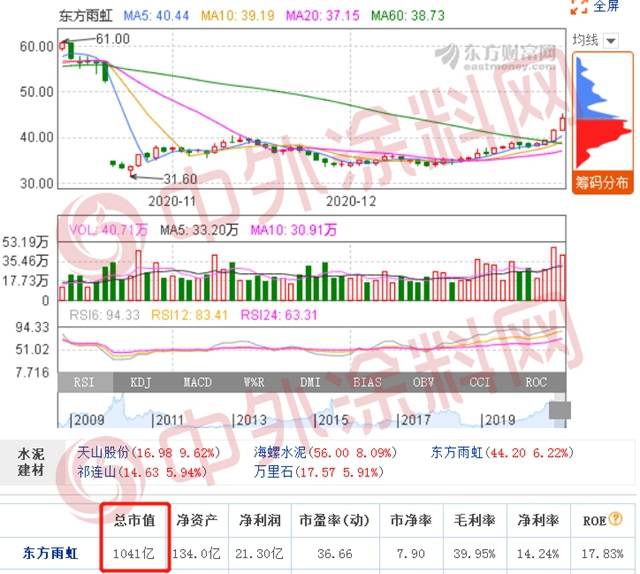Switch to the BIAS indicator tab
The image size is (640, 574).
[x=367, y=383]
